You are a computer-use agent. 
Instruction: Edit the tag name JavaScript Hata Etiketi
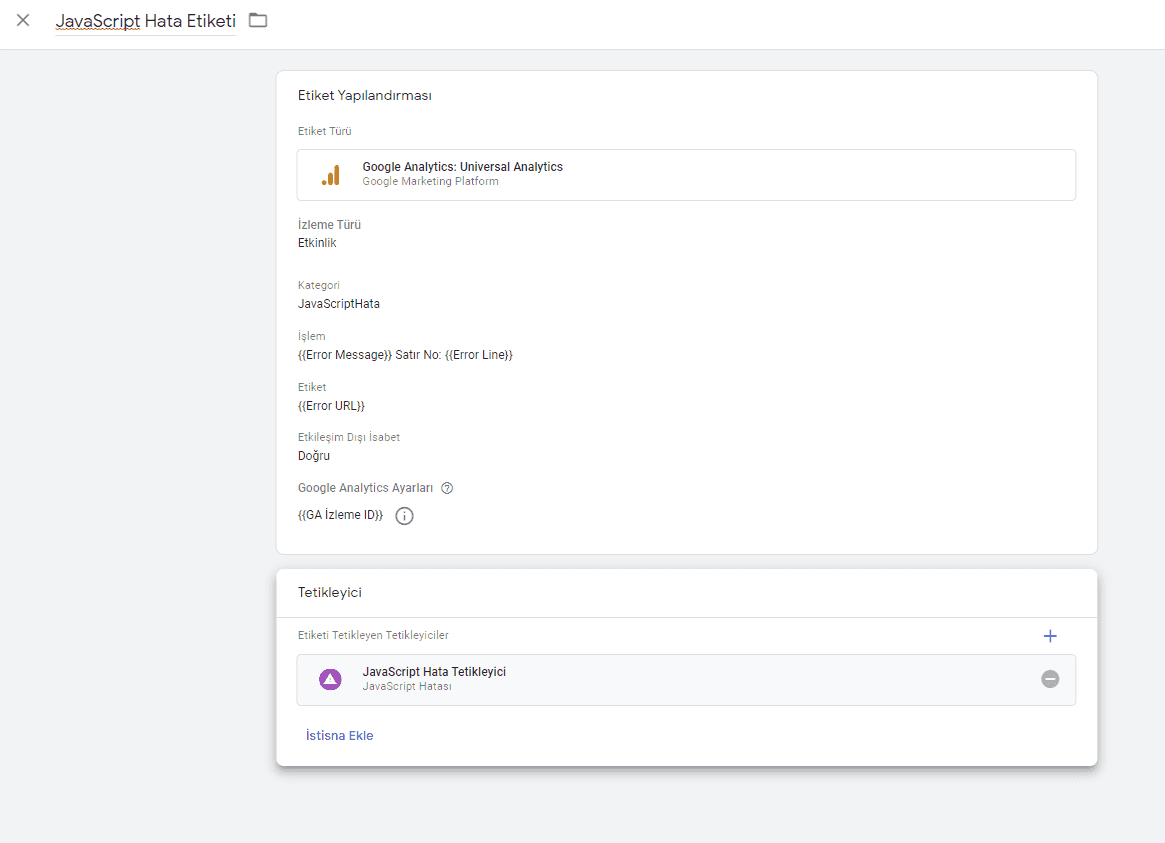(x=145, y=21)
